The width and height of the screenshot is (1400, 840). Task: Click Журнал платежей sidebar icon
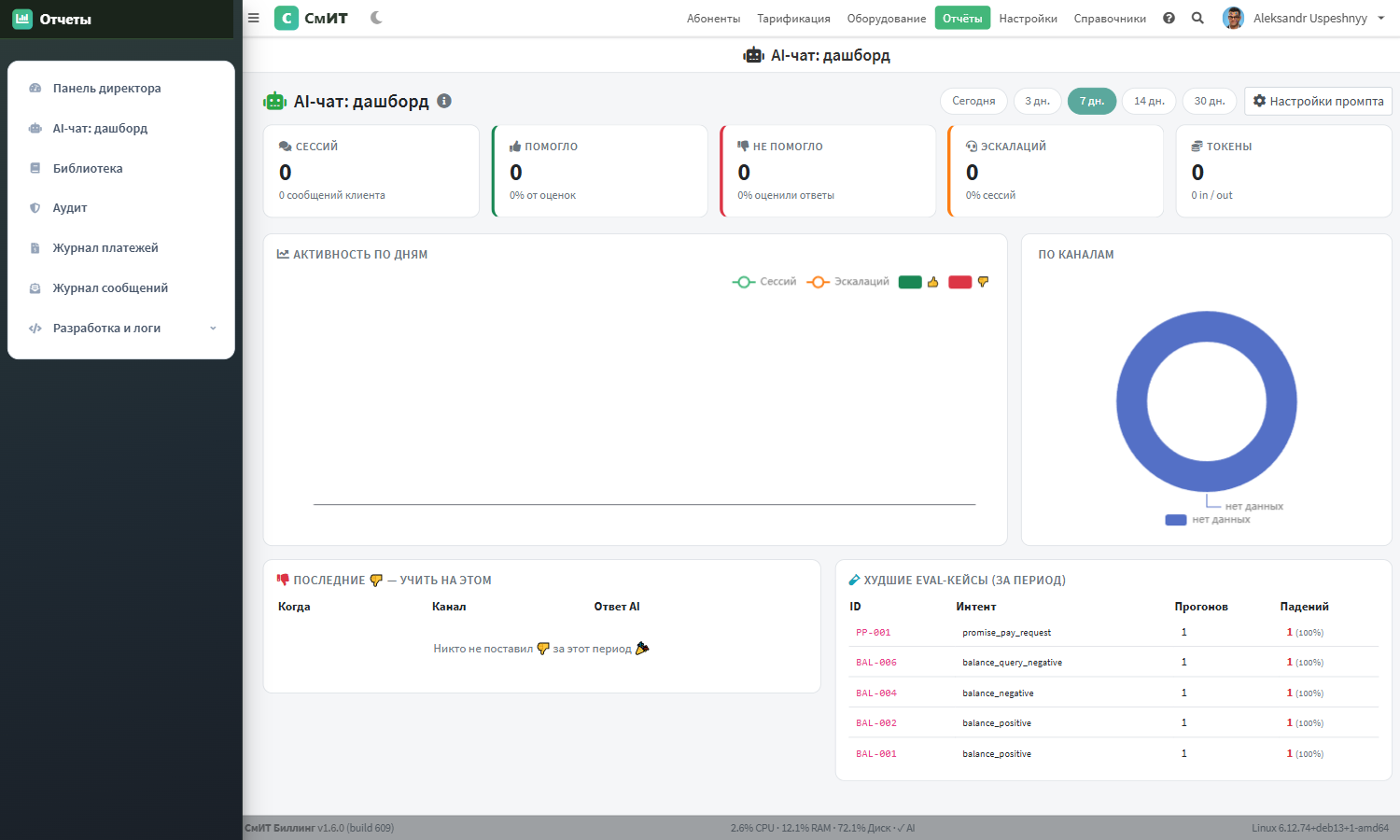(x=35, y=248)
